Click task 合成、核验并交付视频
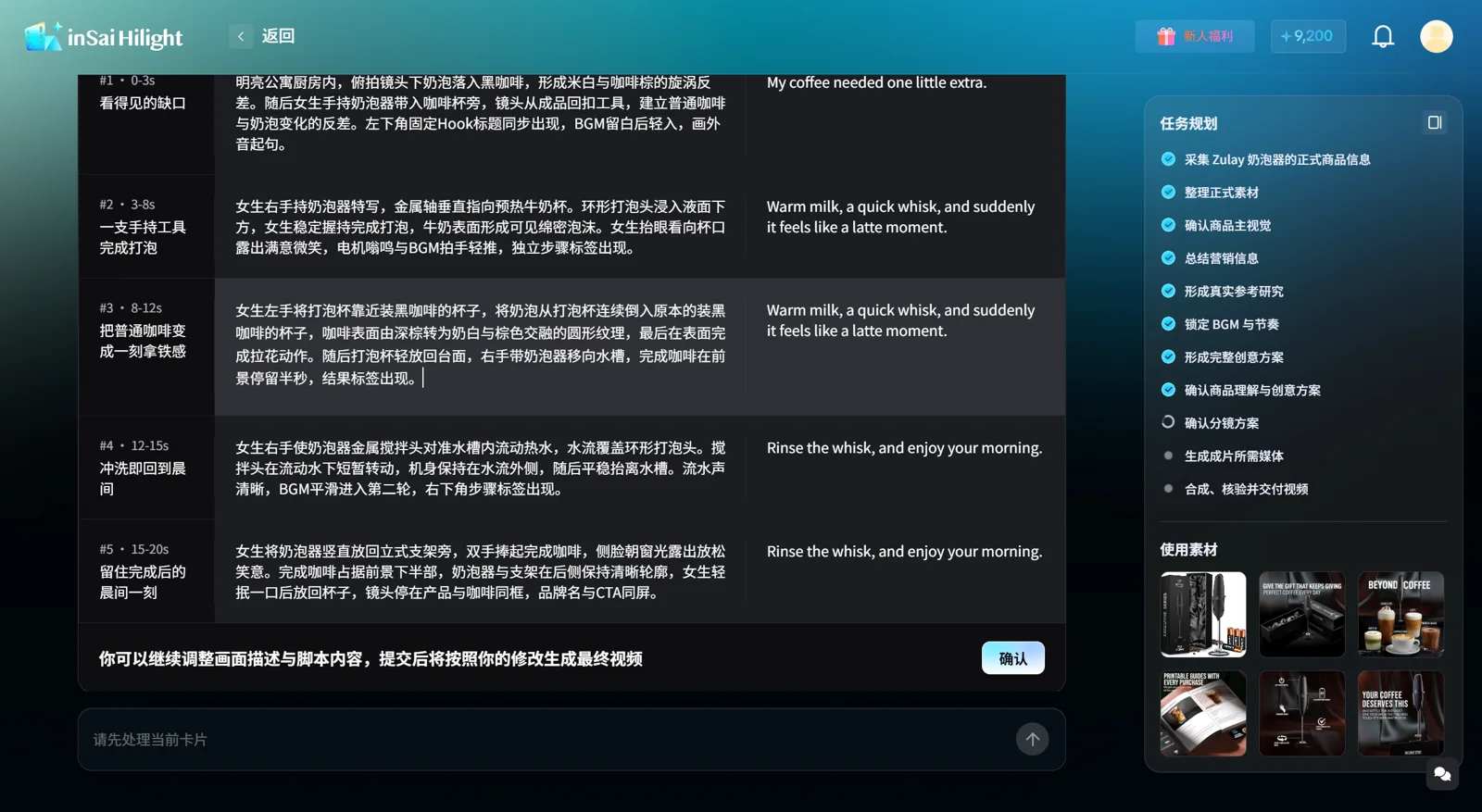1482x812 pixels. coord(1246,488)
